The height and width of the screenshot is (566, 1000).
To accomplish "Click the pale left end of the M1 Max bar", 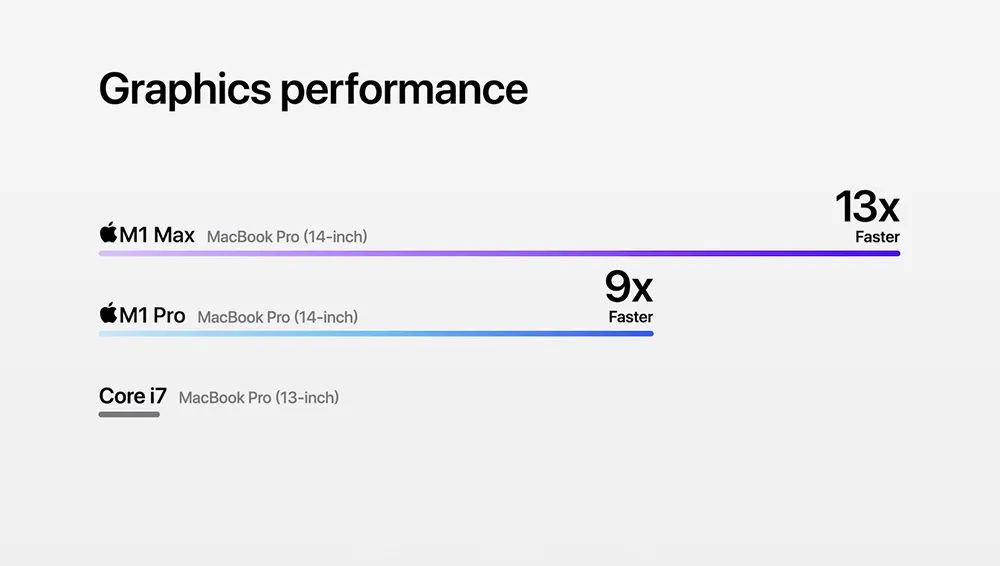I will [108, 253].
